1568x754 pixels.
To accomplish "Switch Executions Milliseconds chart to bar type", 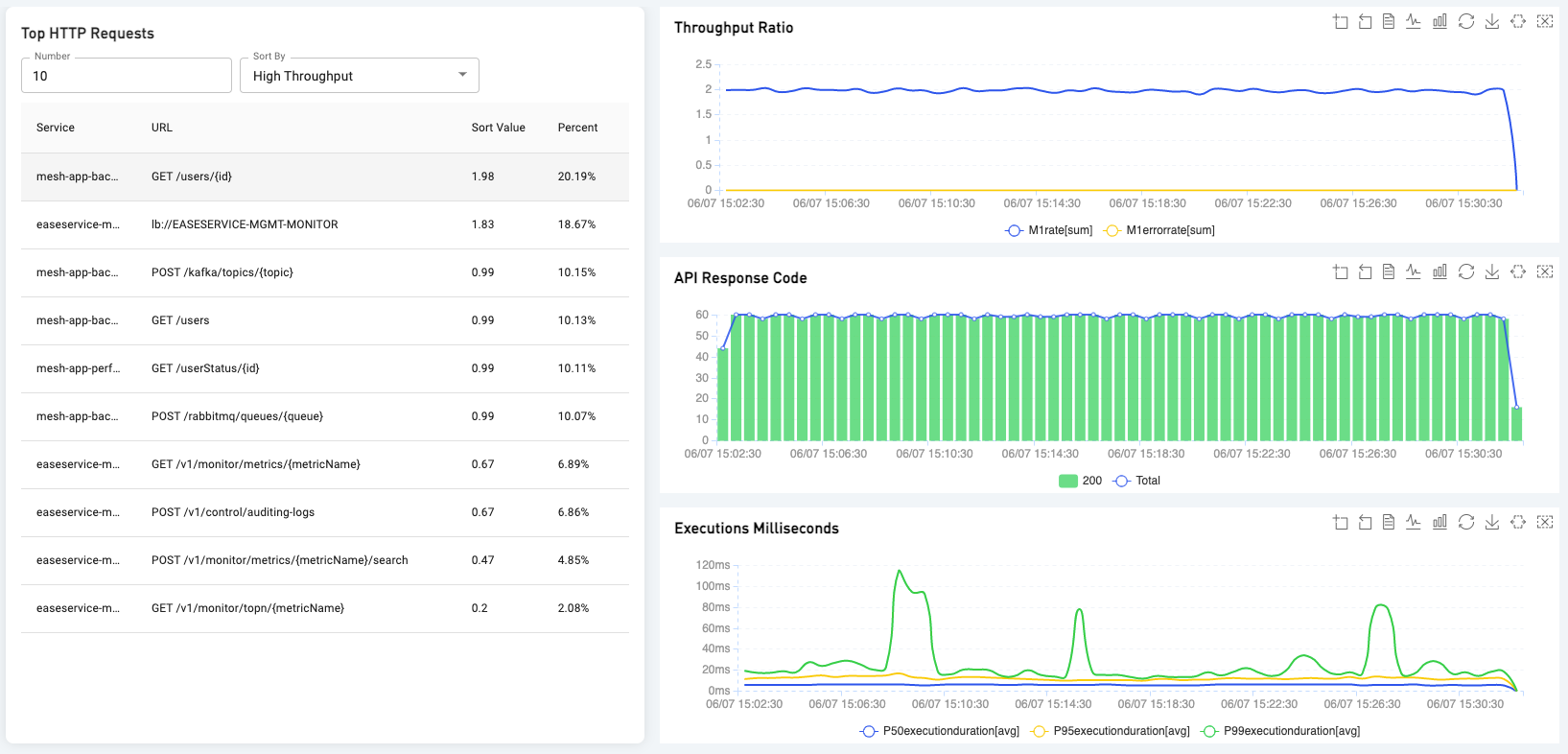I will [1439, 522].
